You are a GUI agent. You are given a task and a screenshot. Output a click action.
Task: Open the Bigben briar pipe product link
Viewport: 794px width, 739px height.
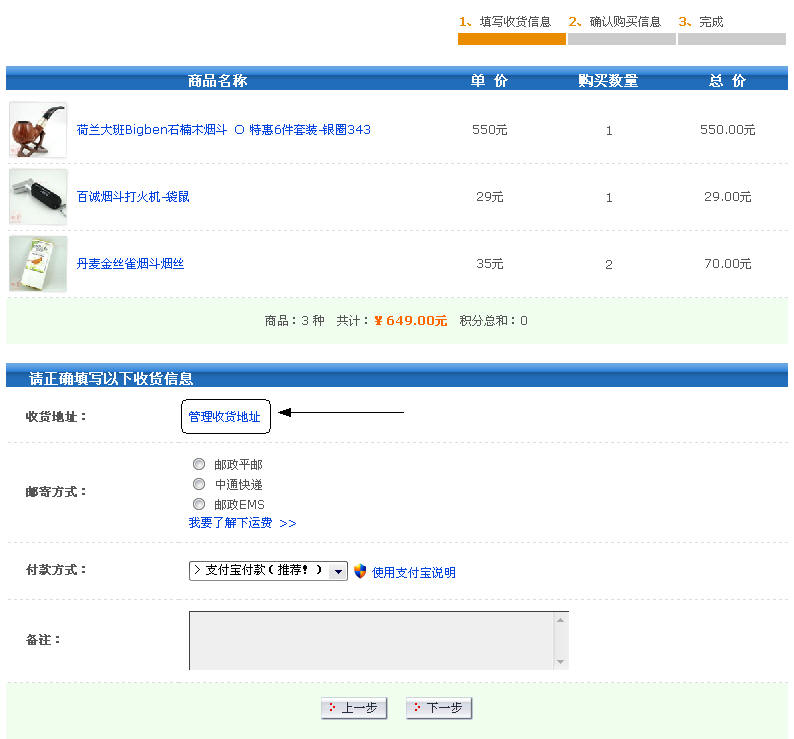pyautogui.click(x=223, y=130)
